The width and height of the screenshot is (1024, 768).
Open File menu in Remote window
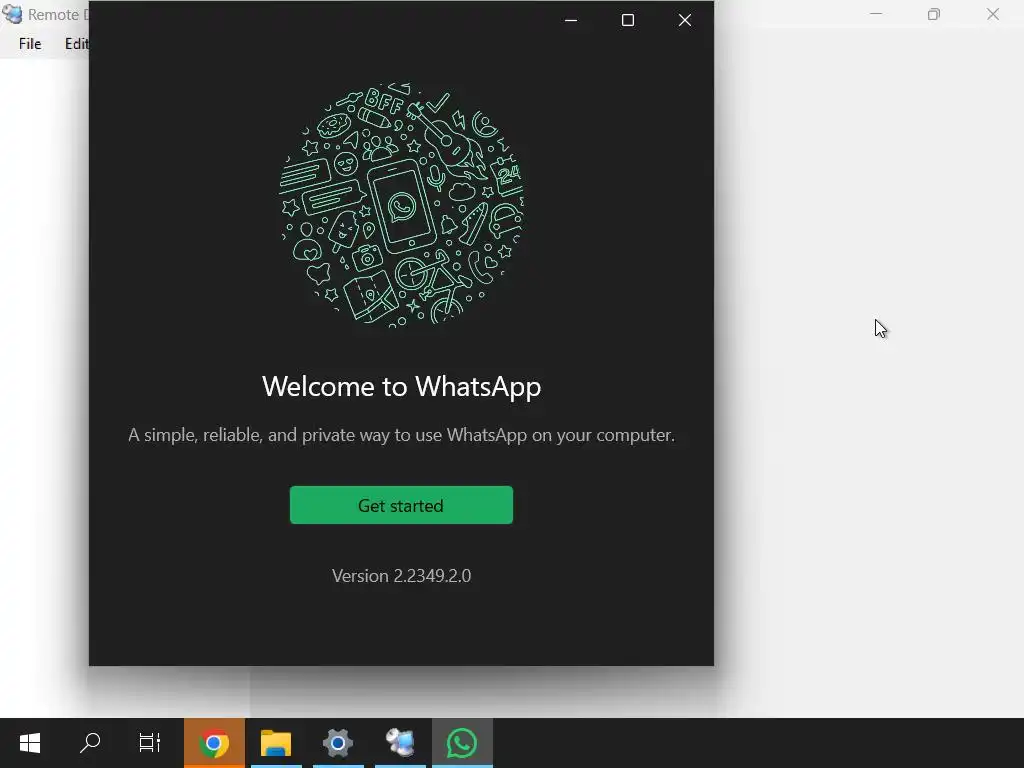coord(30,44)
